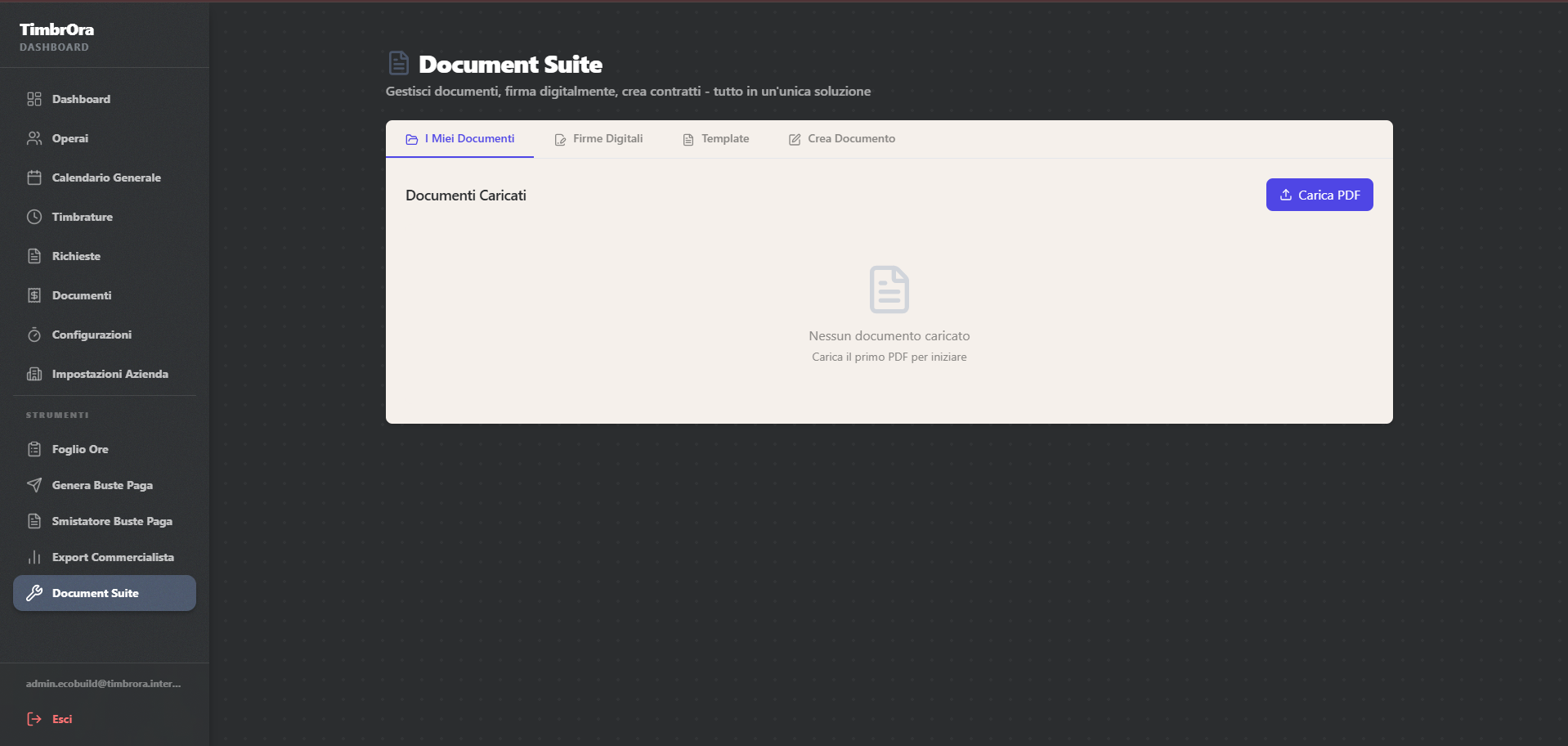Click the signature icon on Firme Digitali tab
The image size is (1568, 746).
click(x=560, y=140)
